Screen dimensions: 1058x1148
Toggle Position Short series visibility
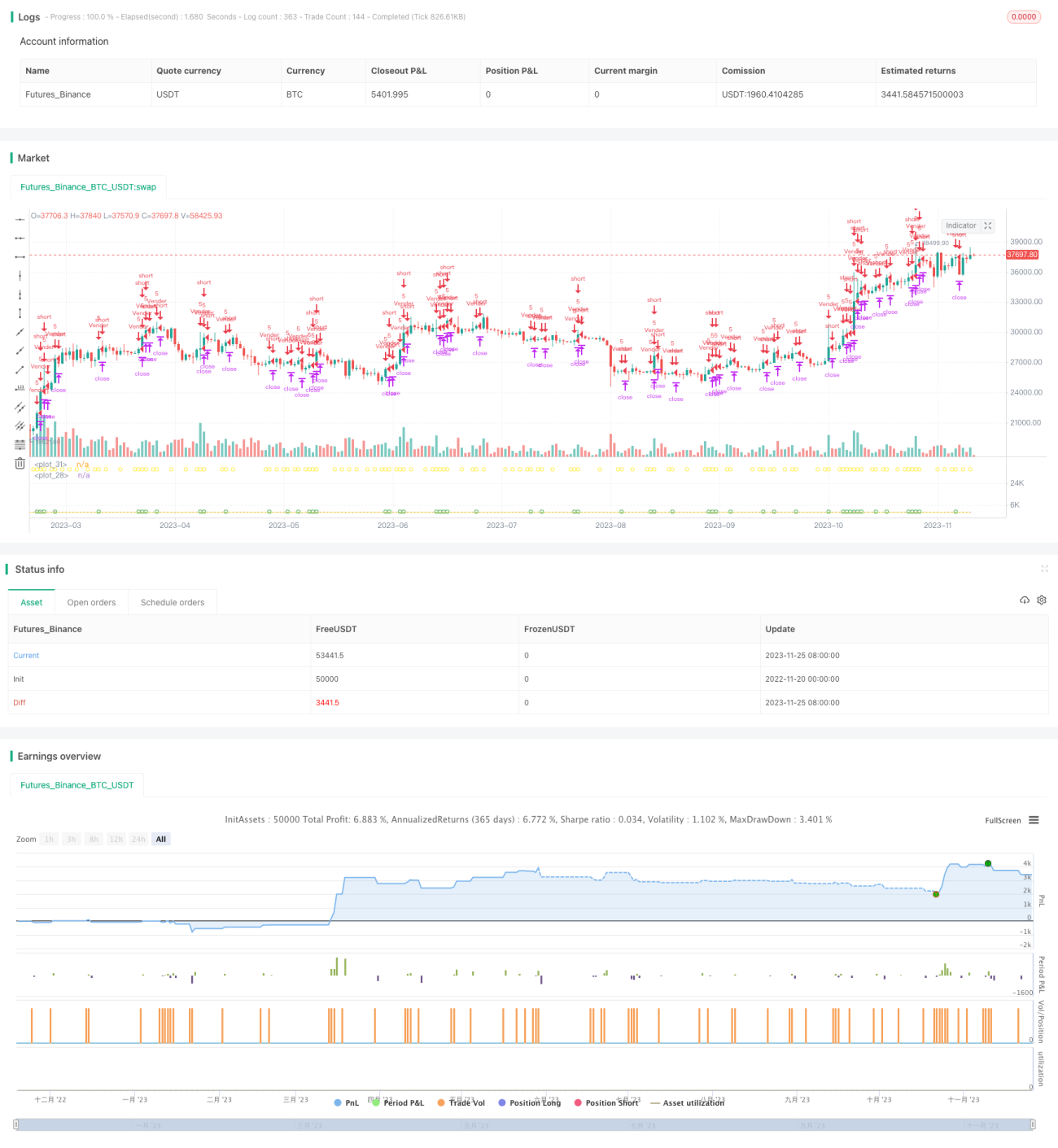tap(606, 1102)
